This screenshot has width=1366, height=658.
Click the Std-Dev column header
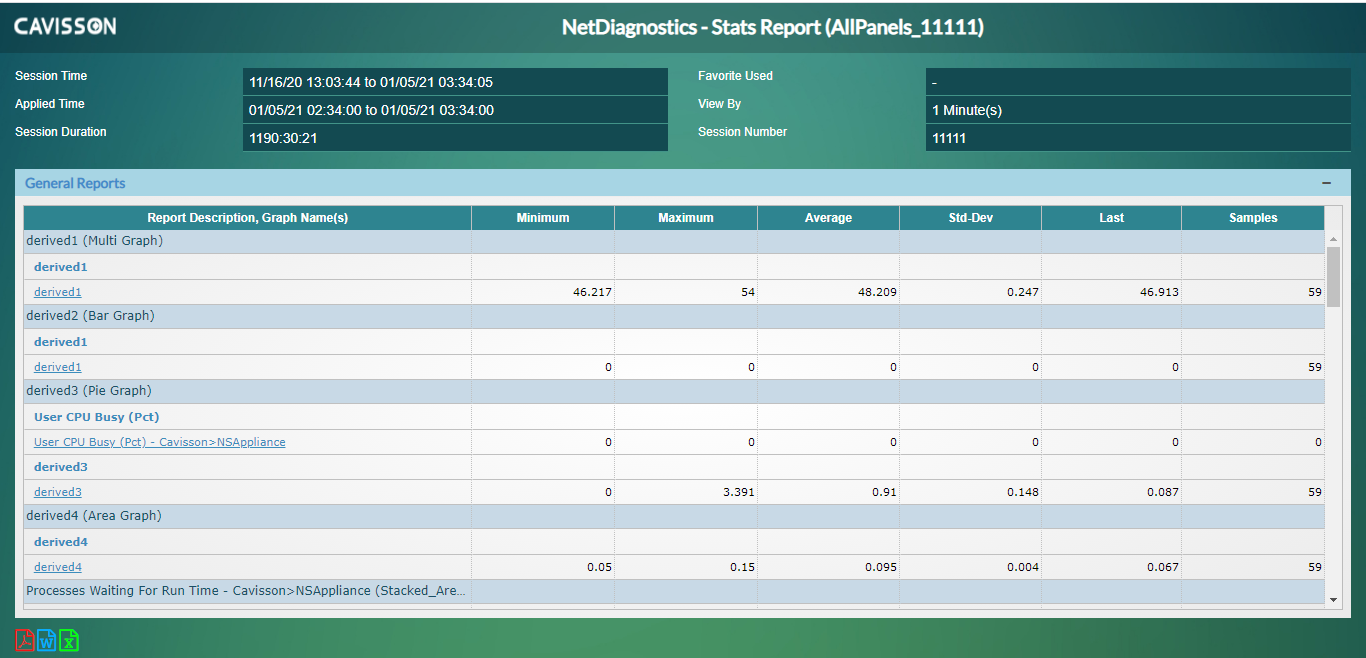pyautogui.click(x=971, y=218)
